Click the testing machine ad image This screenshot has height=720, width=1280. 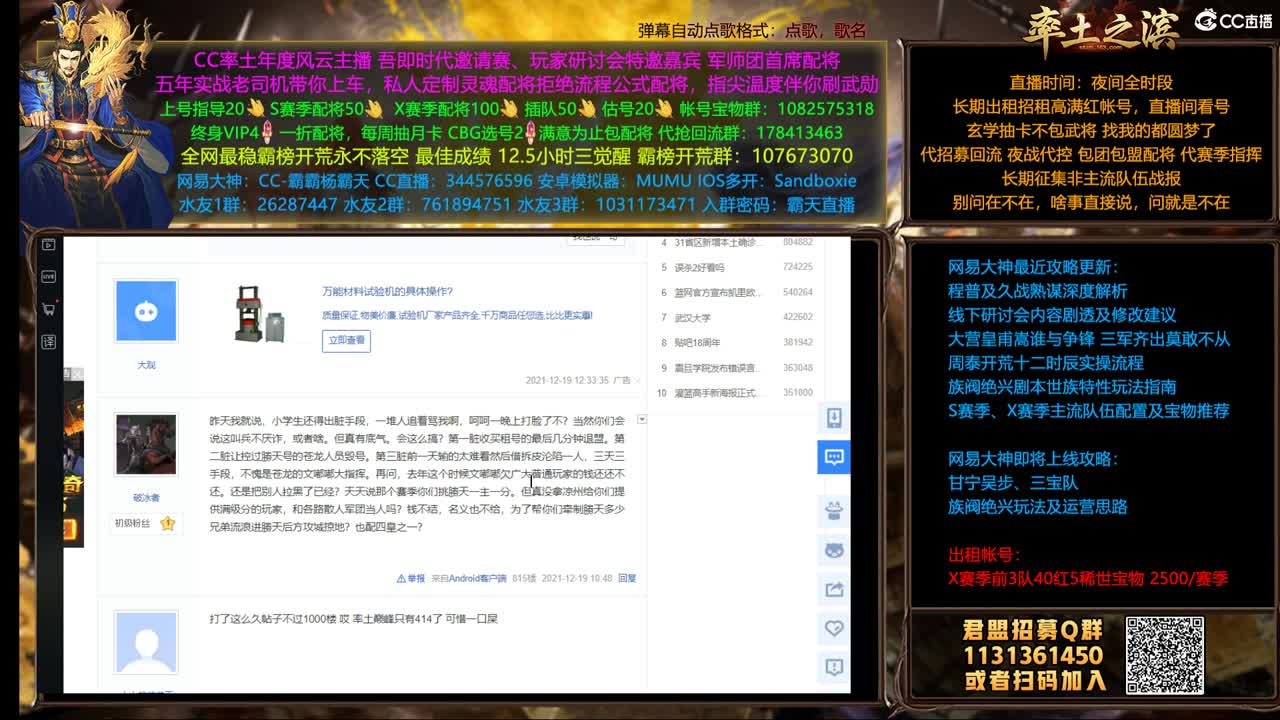[x=261, y=314]
